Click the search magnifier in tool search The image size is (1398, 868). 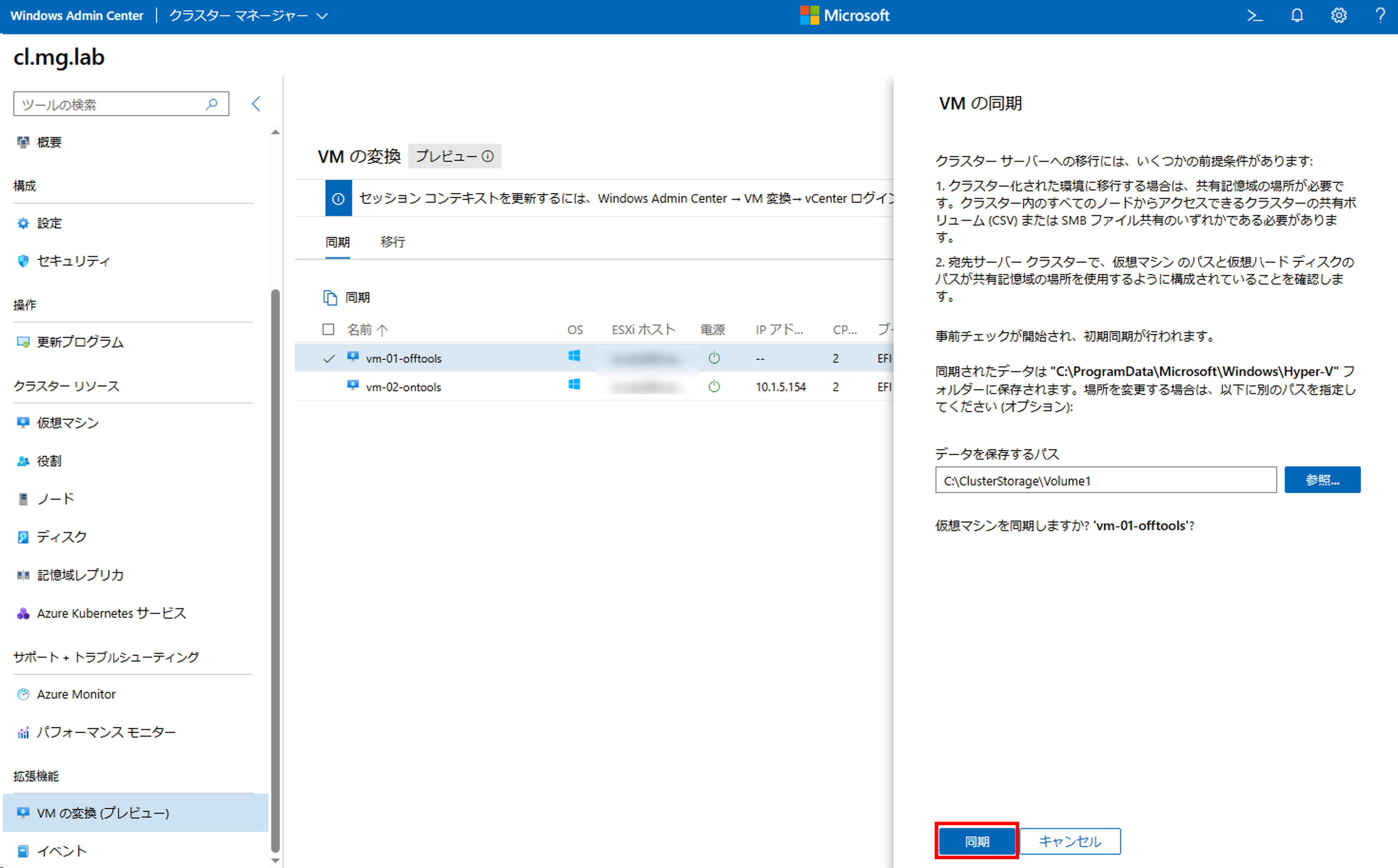point(212,104)
